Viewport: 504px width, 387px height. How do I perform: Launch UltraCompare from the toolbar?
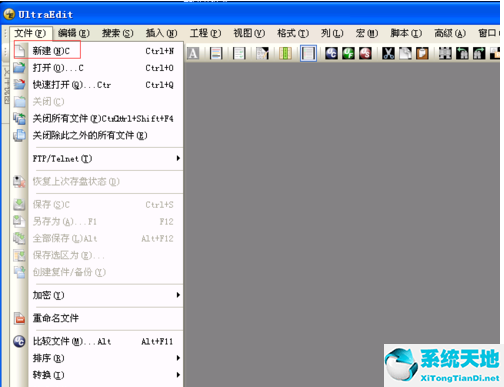(x=331, y=53)
